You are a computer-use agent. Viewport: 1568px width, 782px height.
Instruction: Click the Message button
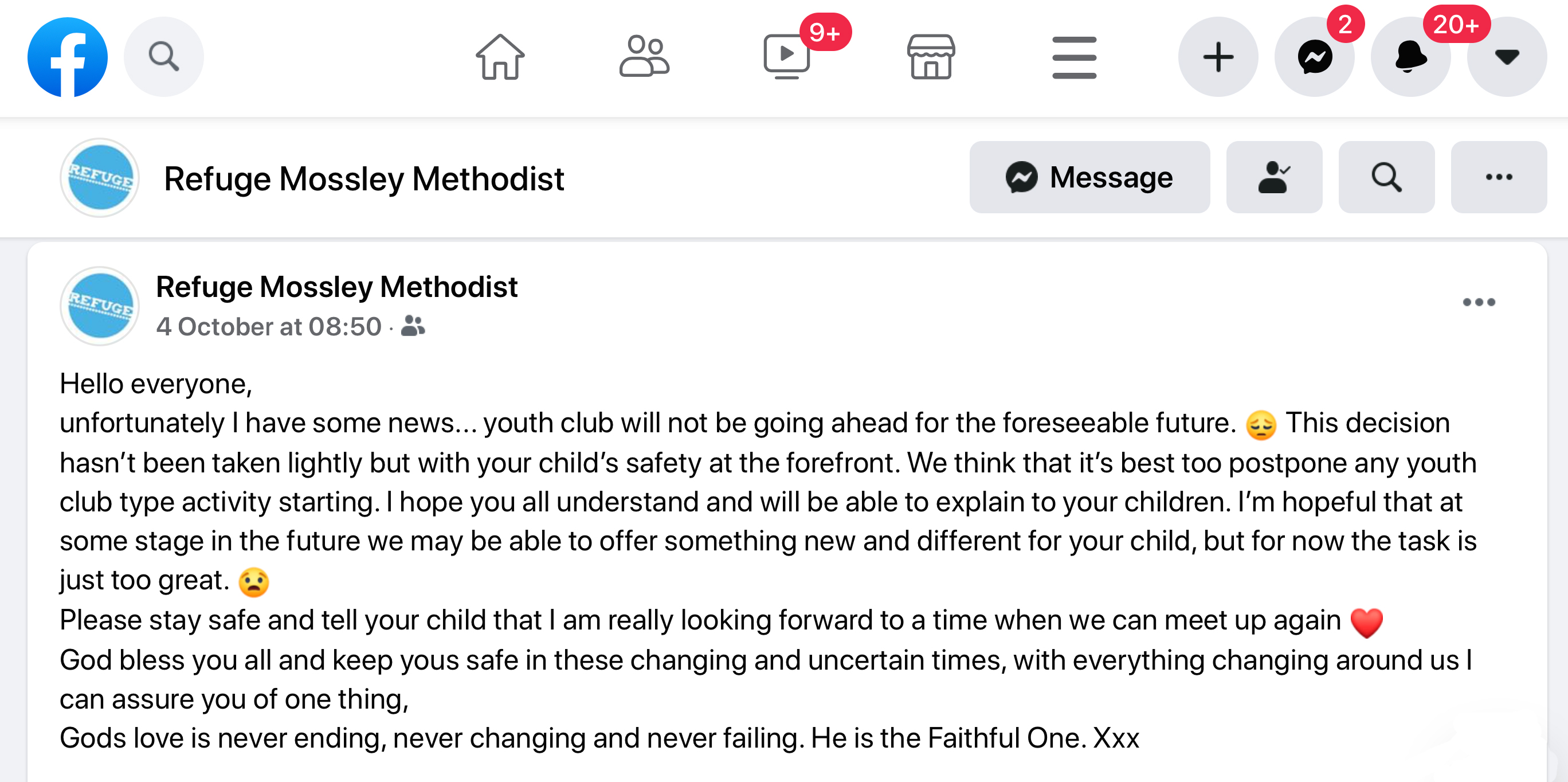click(1089, 177)
